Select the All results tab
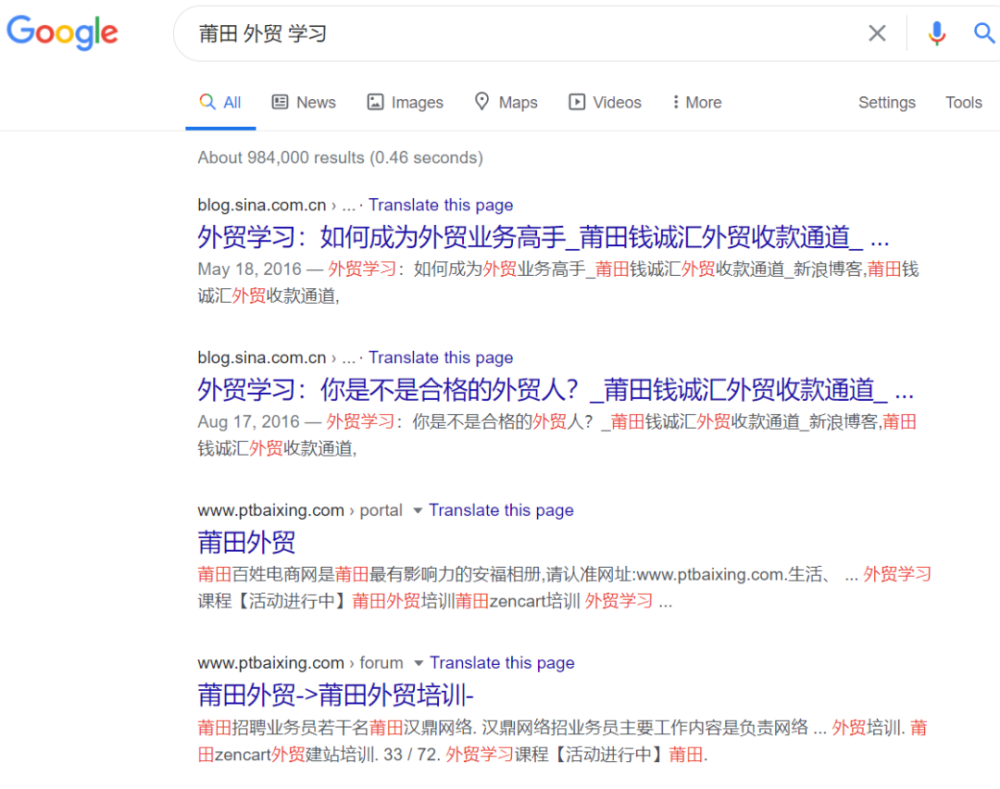1000x789 pixels. (x=220, y=103)
